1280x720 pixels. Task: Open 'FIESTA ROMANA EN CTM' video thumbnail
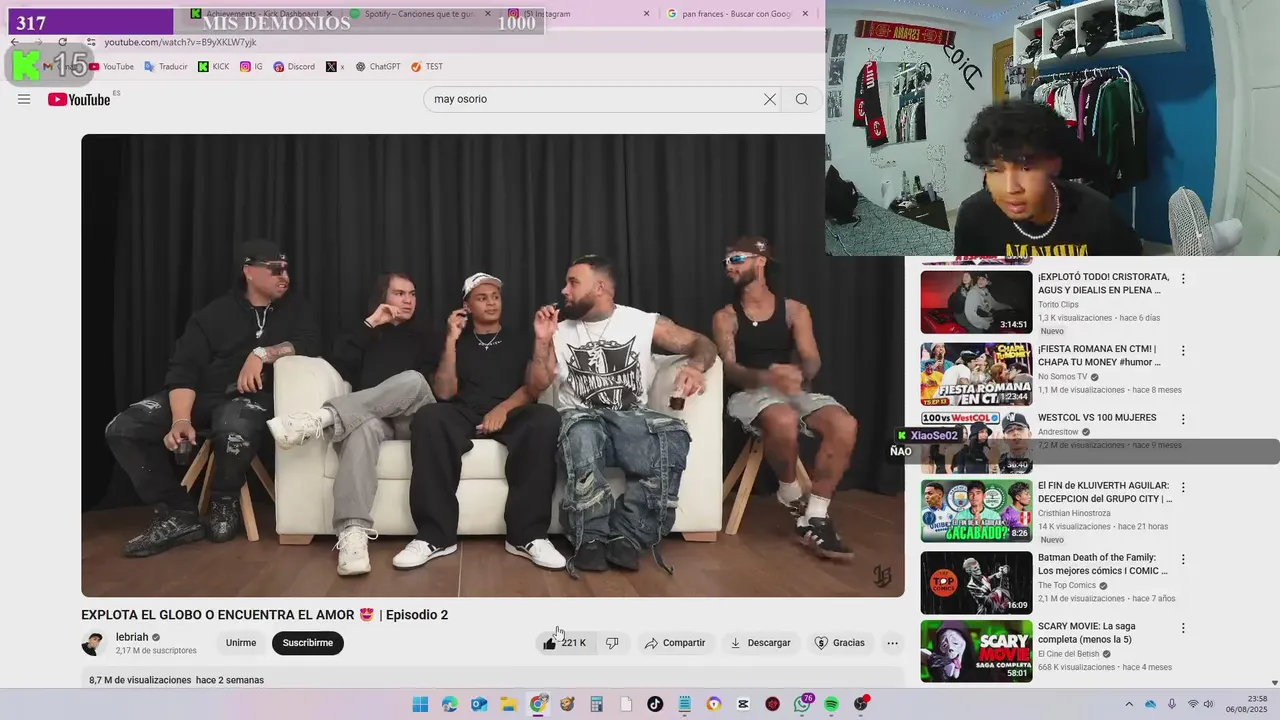[976, 374]
